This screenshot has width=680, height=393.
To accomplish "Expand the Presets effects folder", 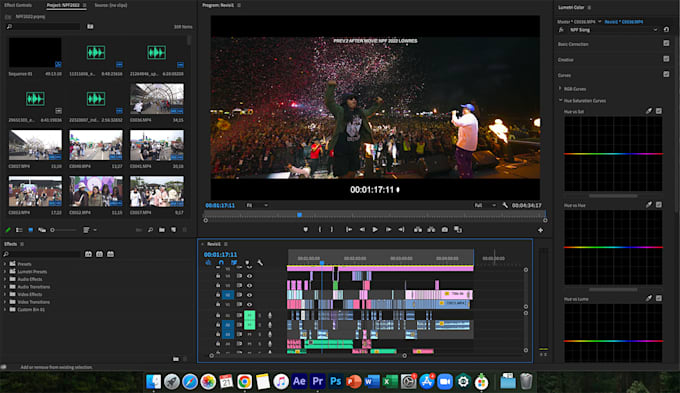I will [5, 264].
